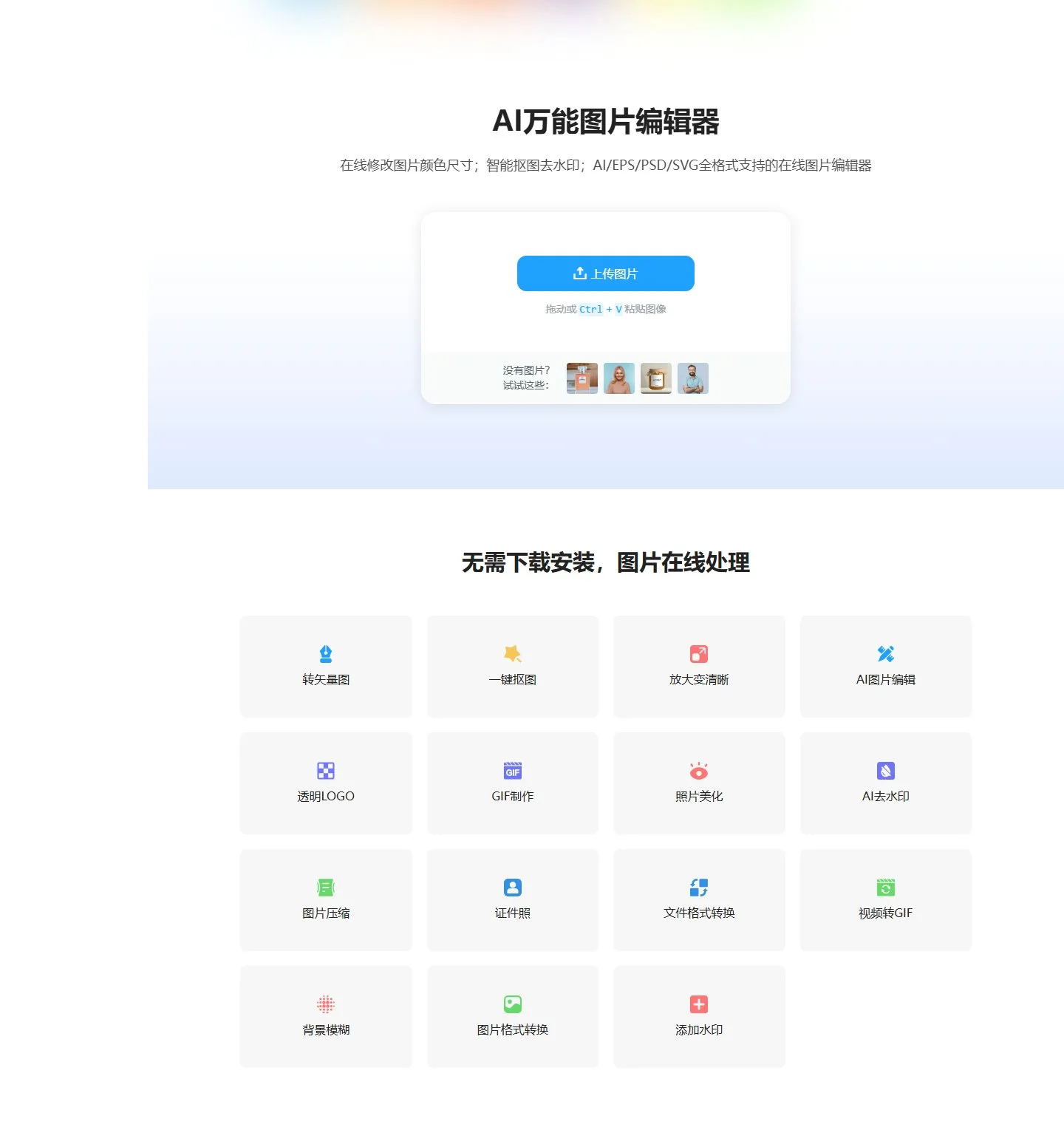Click the 一键抠图 star wand icon
The height and width of the screenshot is (1127, 1064).
tap(513, 654)
